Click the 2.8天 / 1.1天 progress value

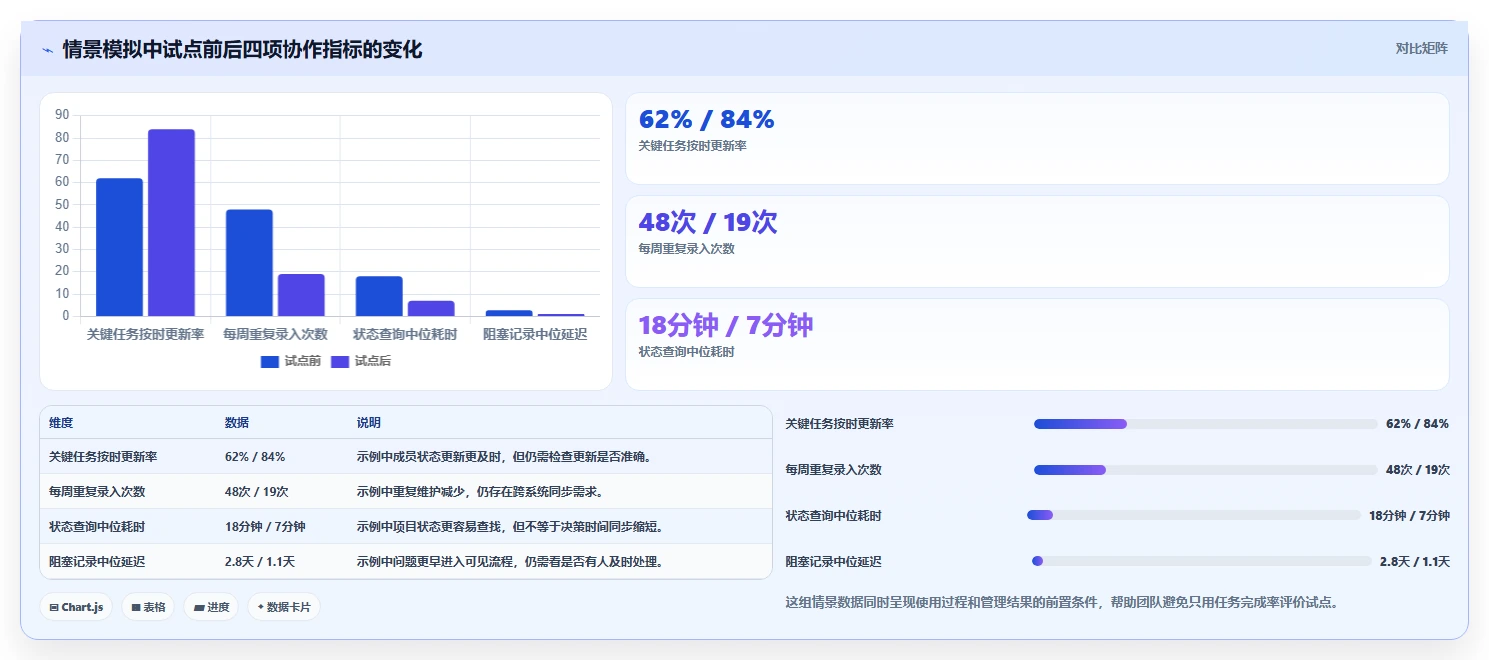pyautogui.click(x=1414, y=562)
